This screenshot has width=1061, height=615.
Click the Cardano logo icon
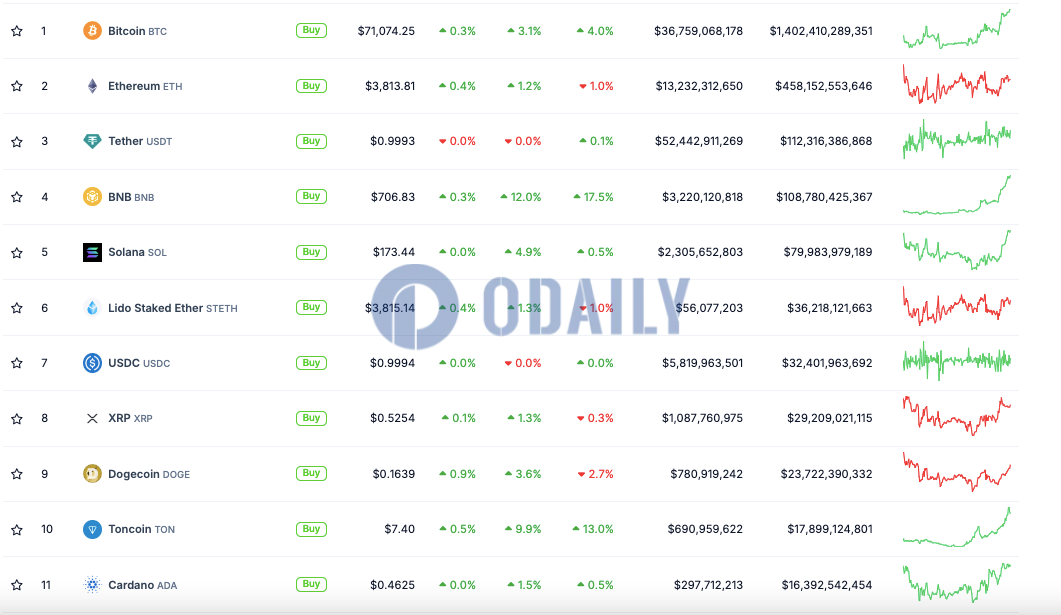(92, 585)
